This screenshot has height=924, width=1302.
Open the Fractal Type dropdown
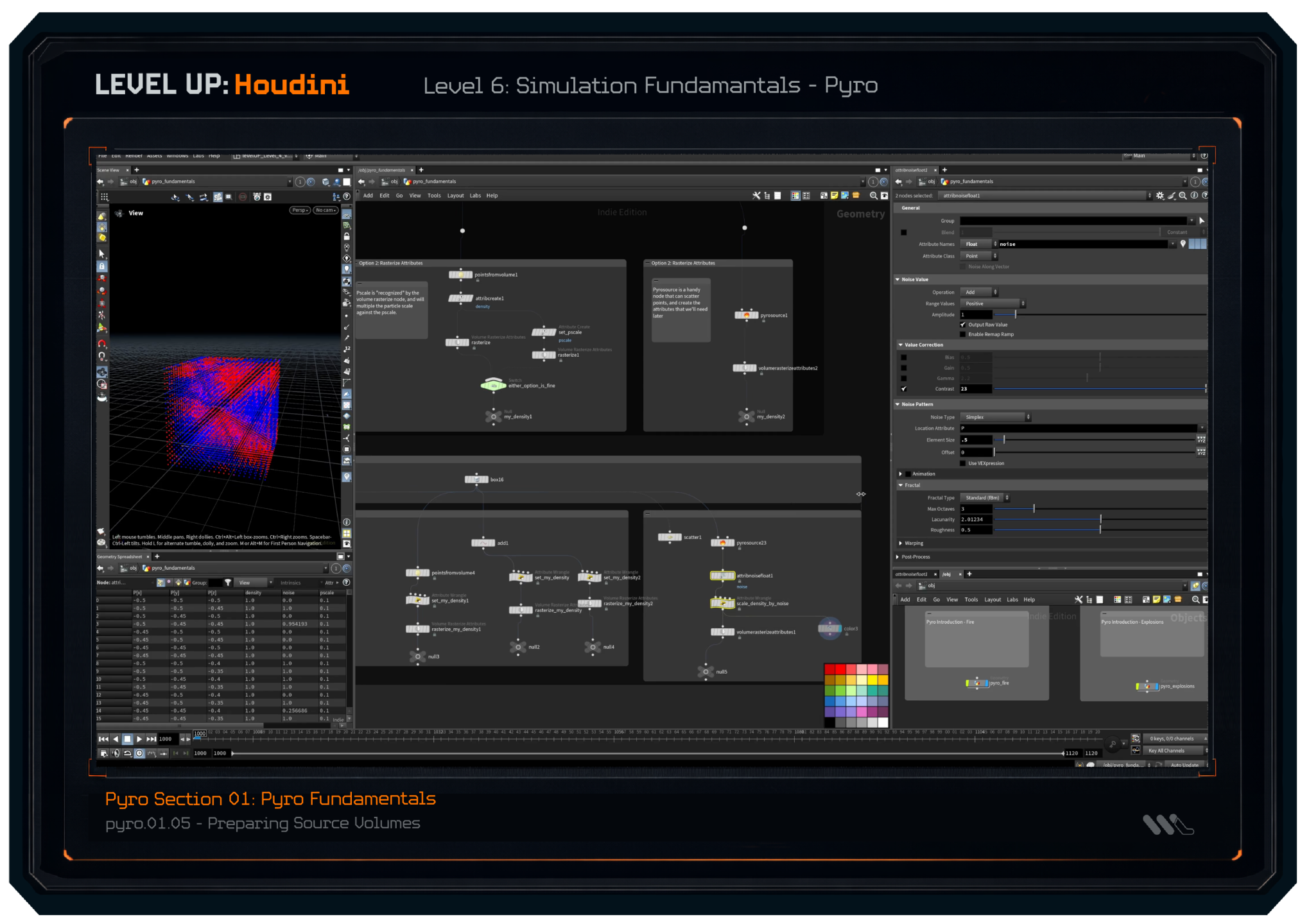tap(985, 498)
